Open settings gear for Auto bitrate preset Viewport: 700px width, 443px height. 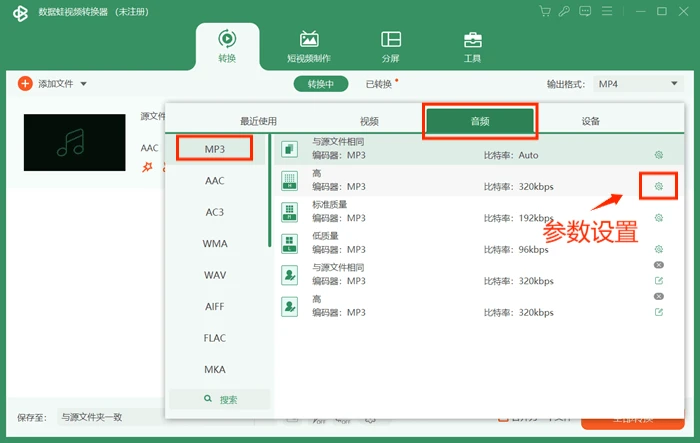658,155
